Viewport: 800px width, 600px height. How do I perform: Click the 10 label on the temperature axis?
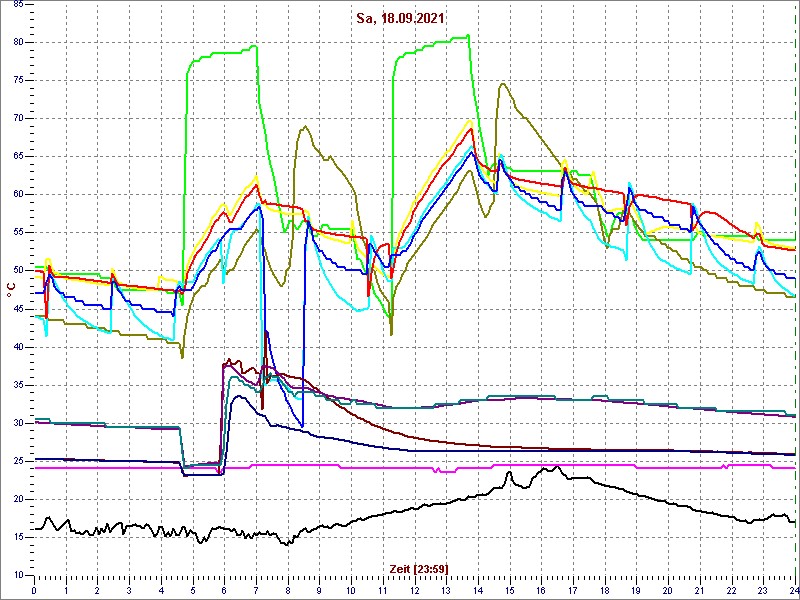(x=17, y=575)
